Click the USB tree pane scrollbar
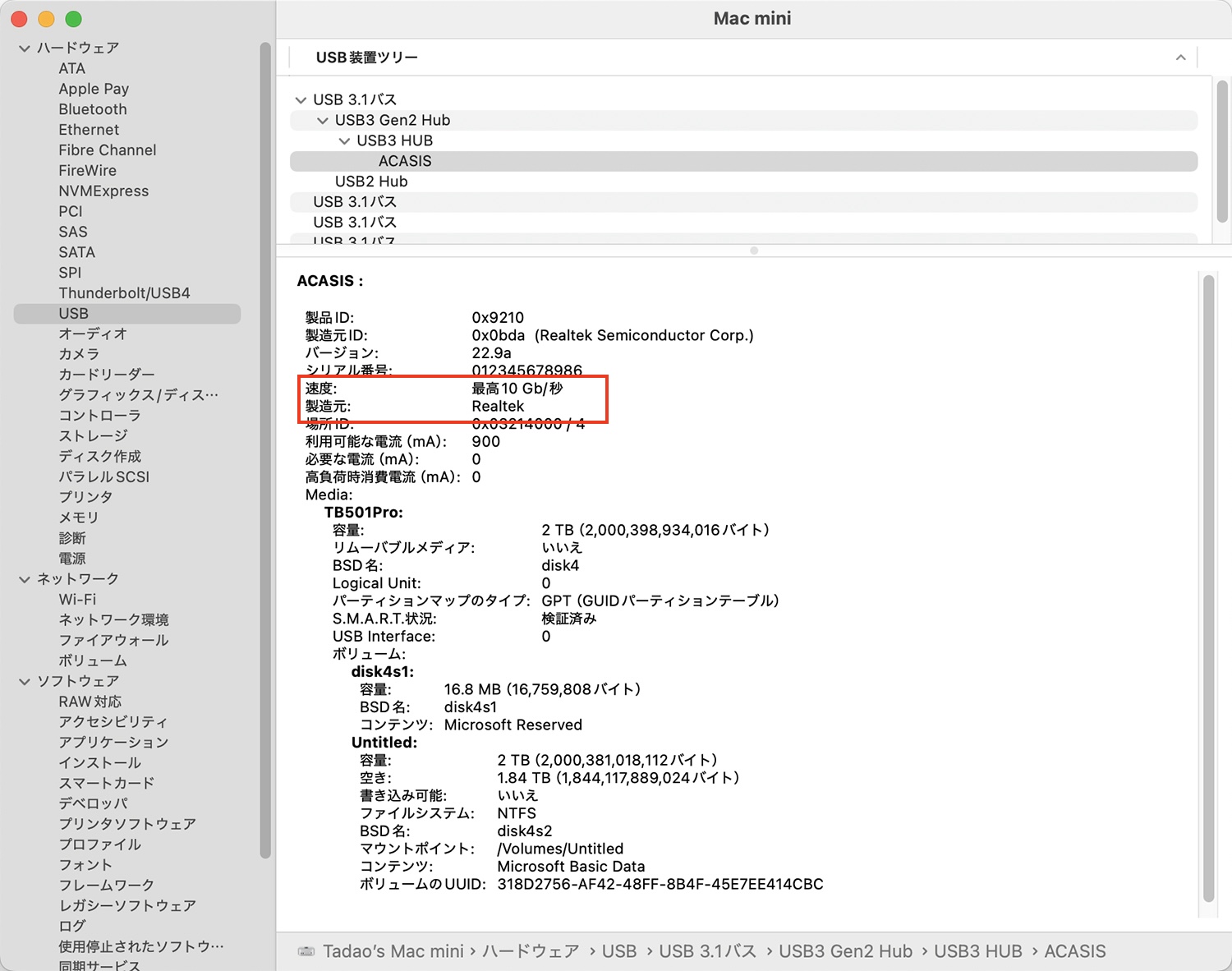The height and width of the screenshot is (971, 1232). pyautogui.click(x=1222, y=151)
